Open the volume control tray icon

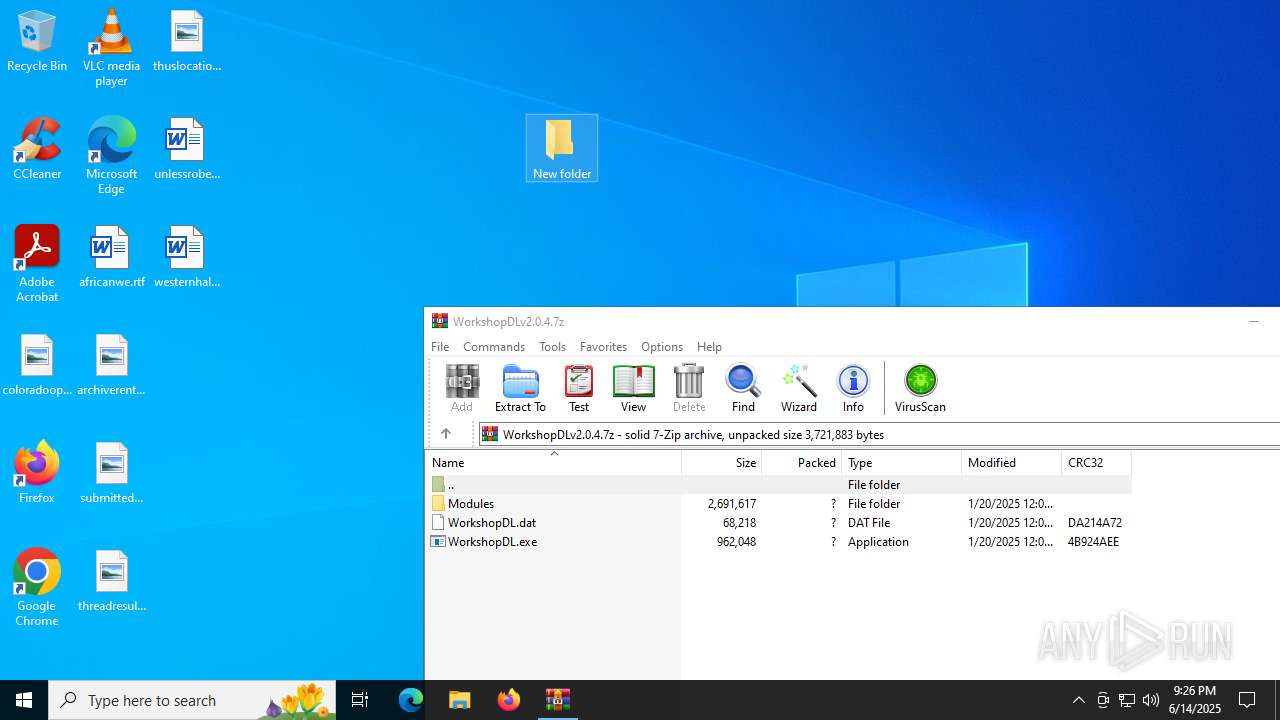(x=1151, y=700)
